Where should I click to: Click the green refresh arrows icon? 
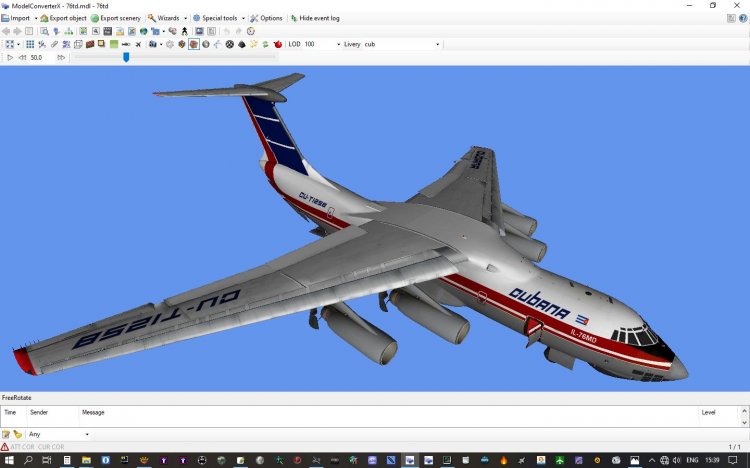tap(265, 44)
